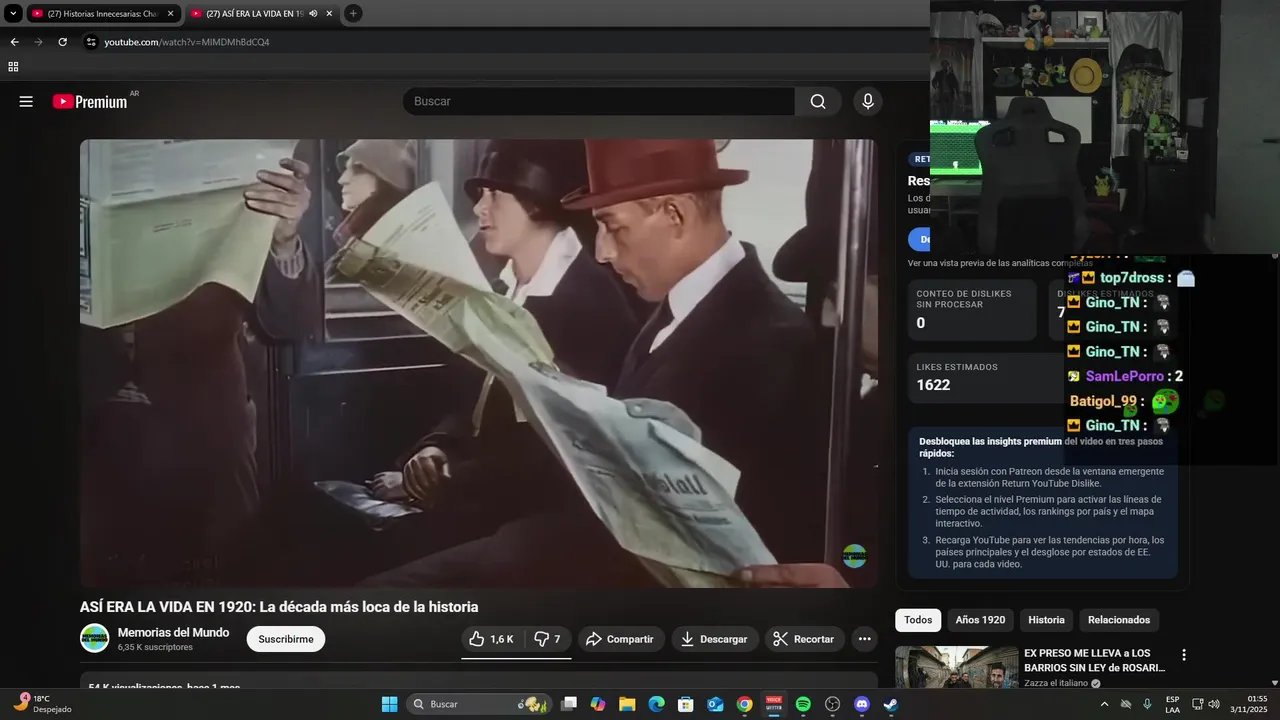The width and height of the screenshot is (1280, 720).
Task: Open Google Chrome from taskbar
Action: (744, 704)
